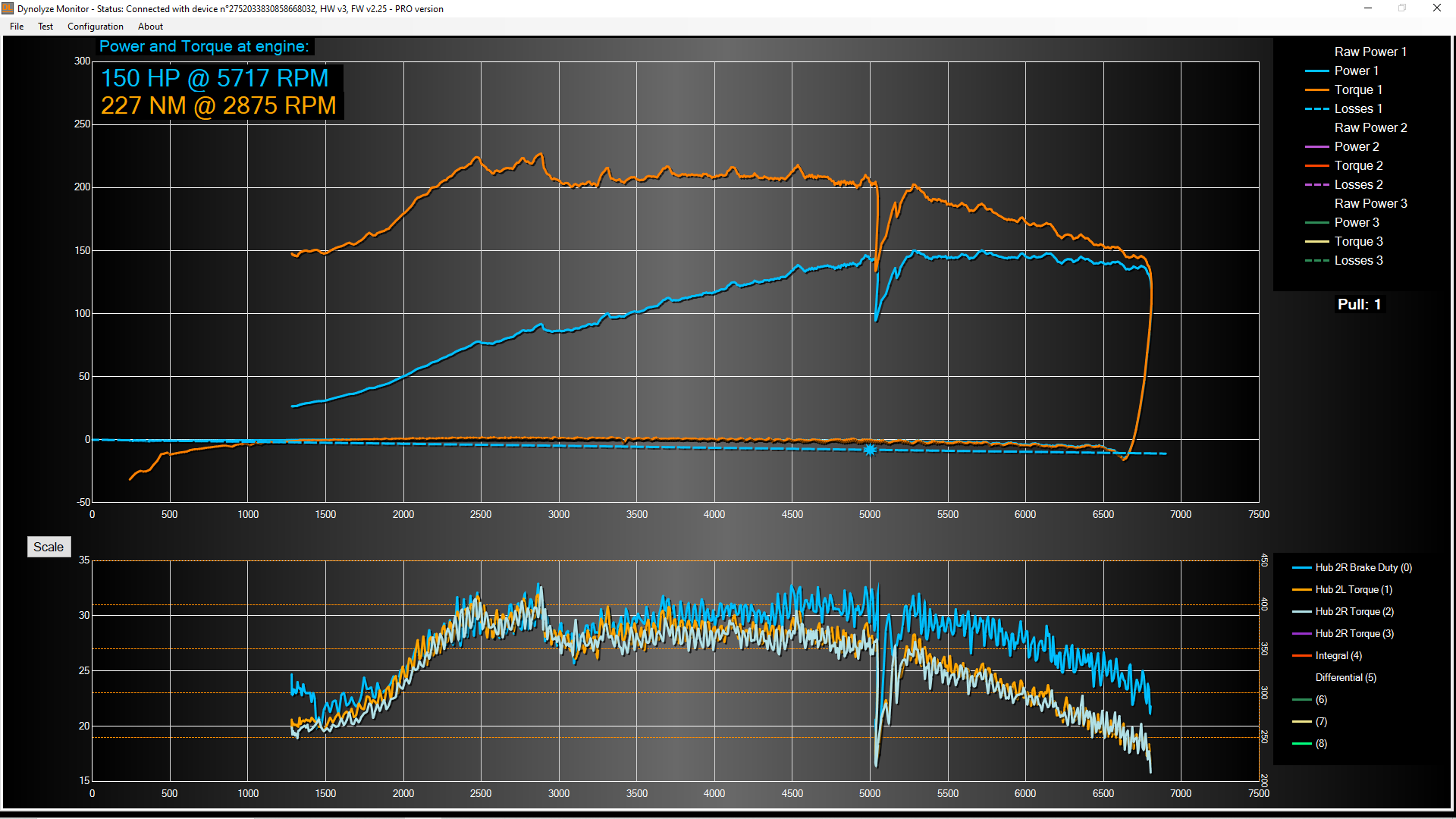
Task: Select the Power 3 legend entry
Action: pyautogui.click(x=1357, y=221)
